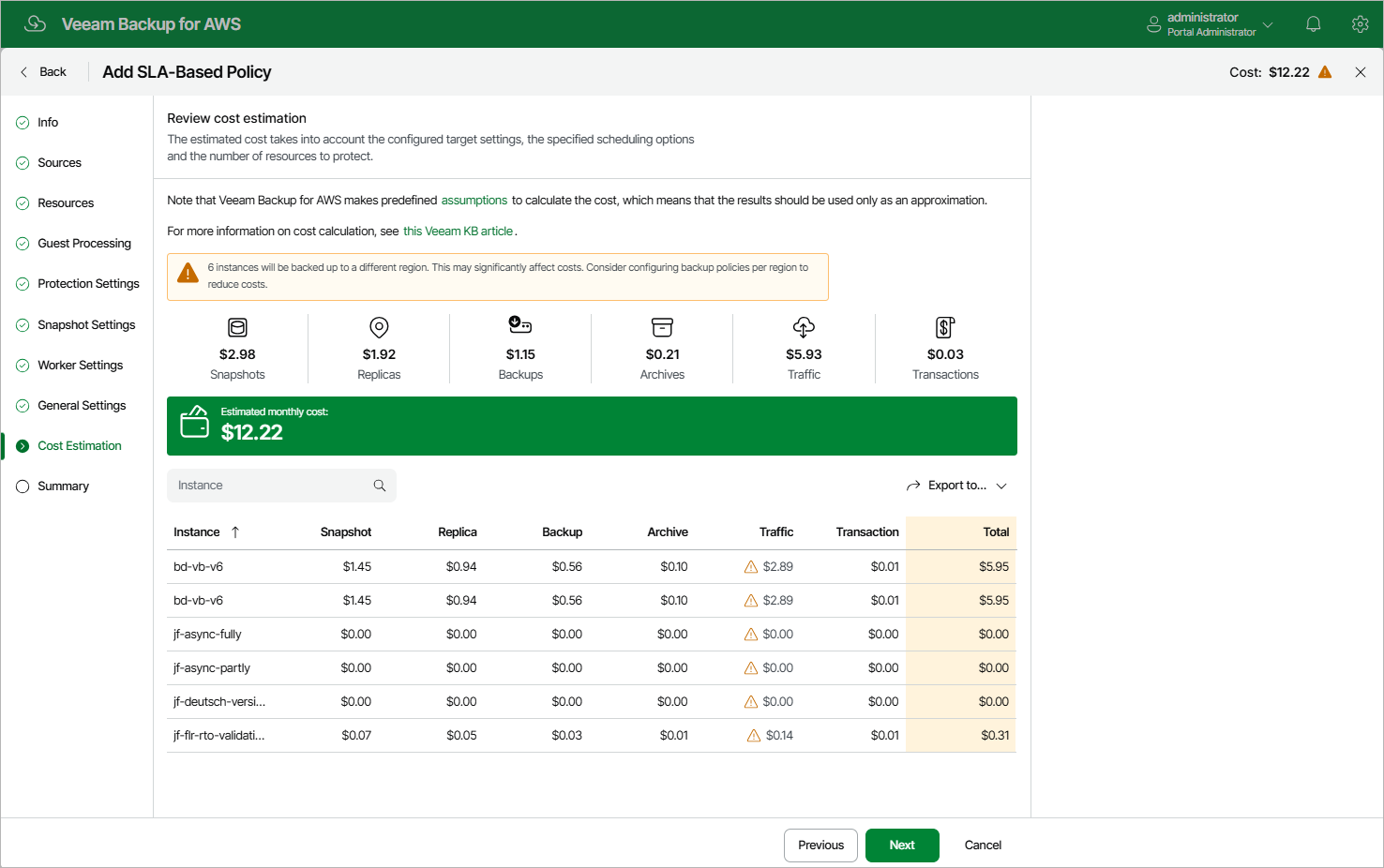Viewport: 1384px width, 868px height.
Task: Click the Archives box icon
Action: tap(663, 327)
